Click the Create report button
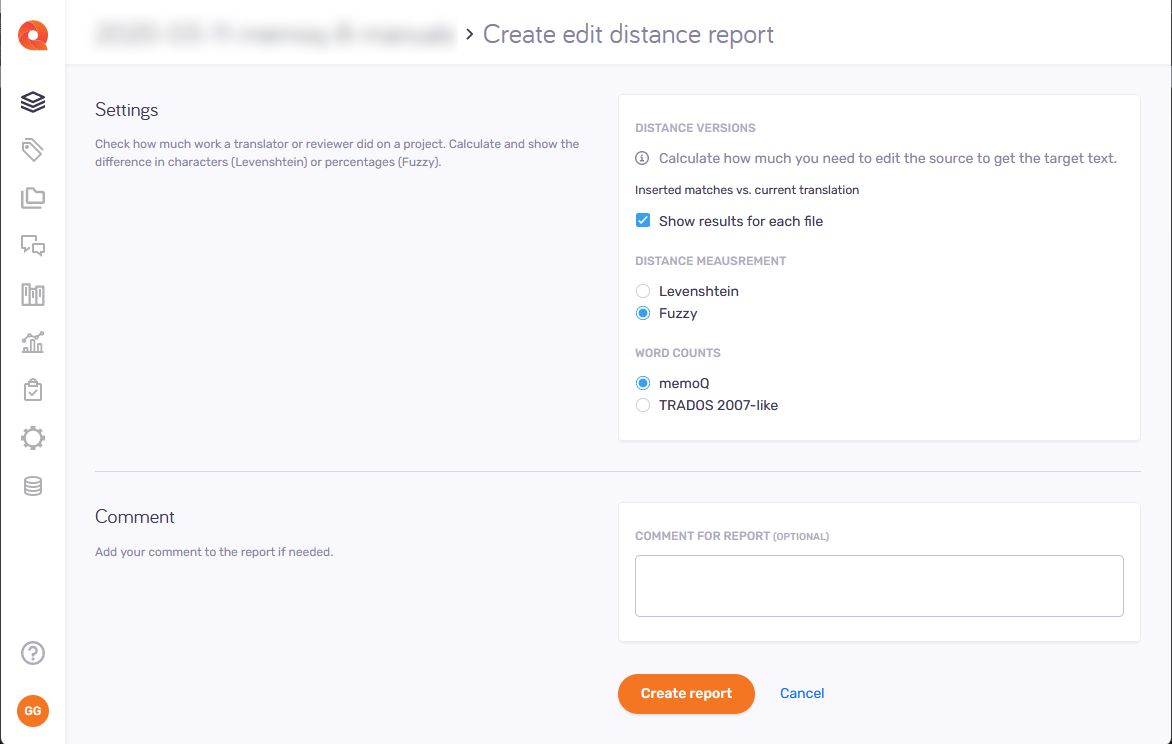The image size is (1172, 744). pos(686,693)
